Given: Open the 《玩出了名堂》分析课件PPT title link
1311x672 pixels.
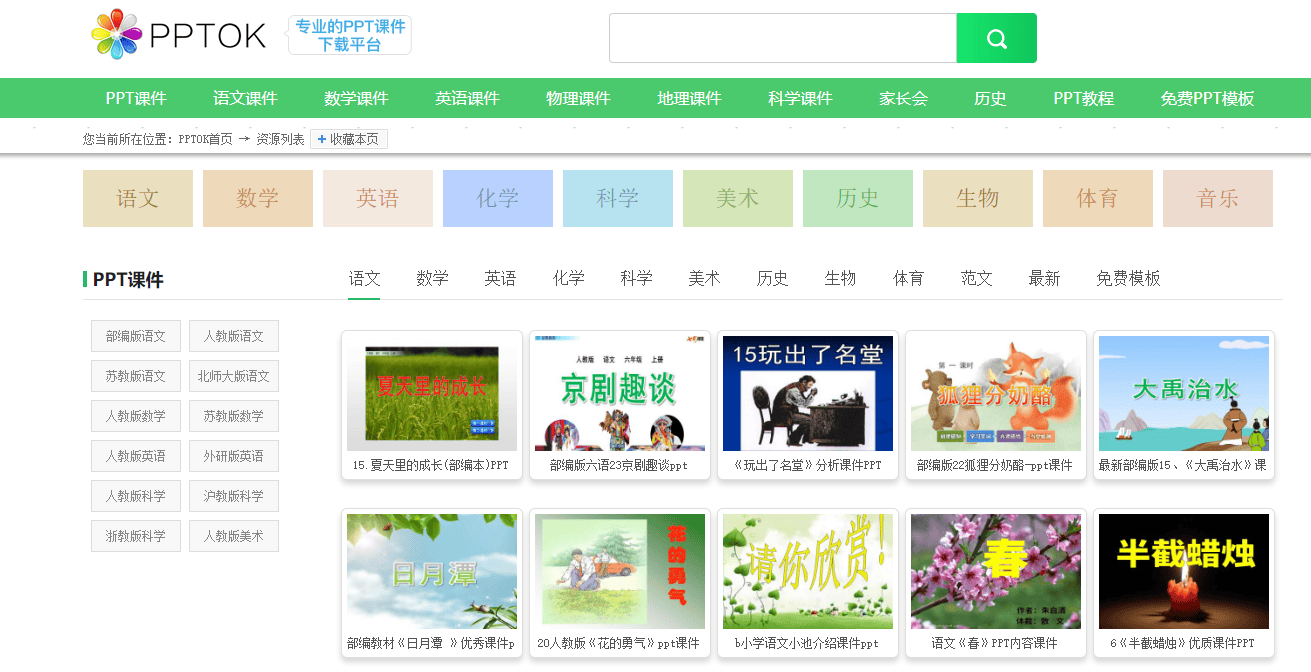Looking at the screenshot, I should click(x=807, y=465).
